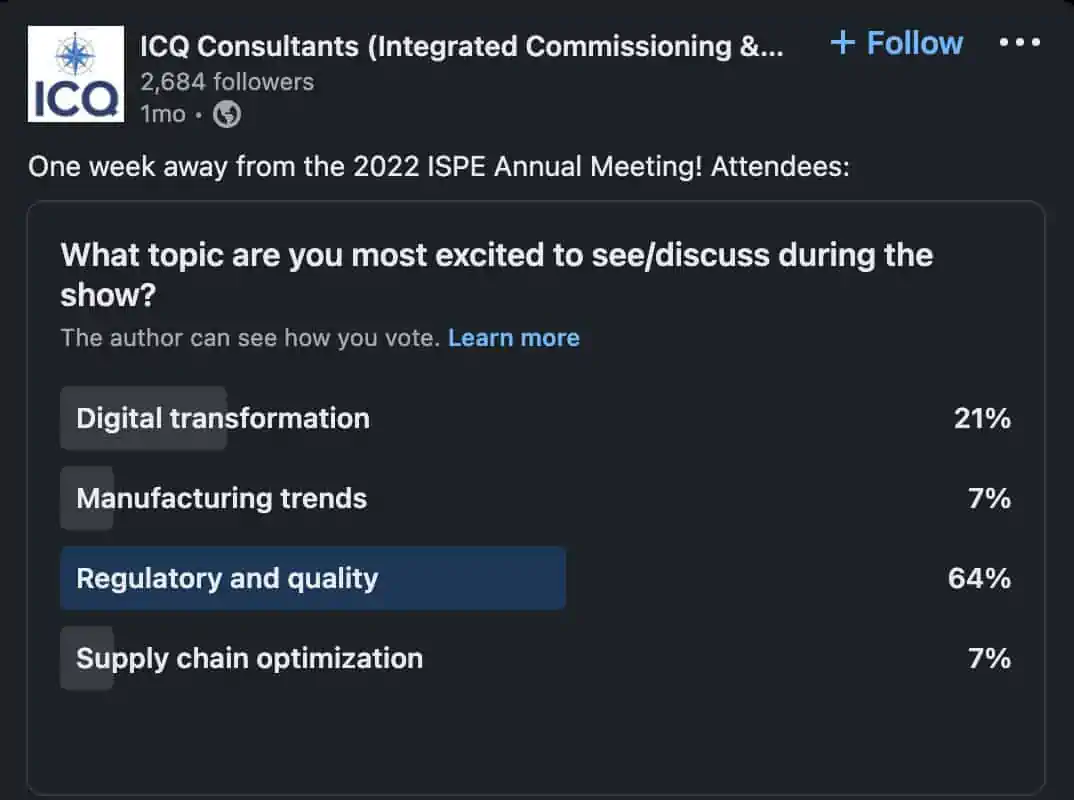Click the 21% result for Digital transformation

pyautogui.click(x=982, y=418)
